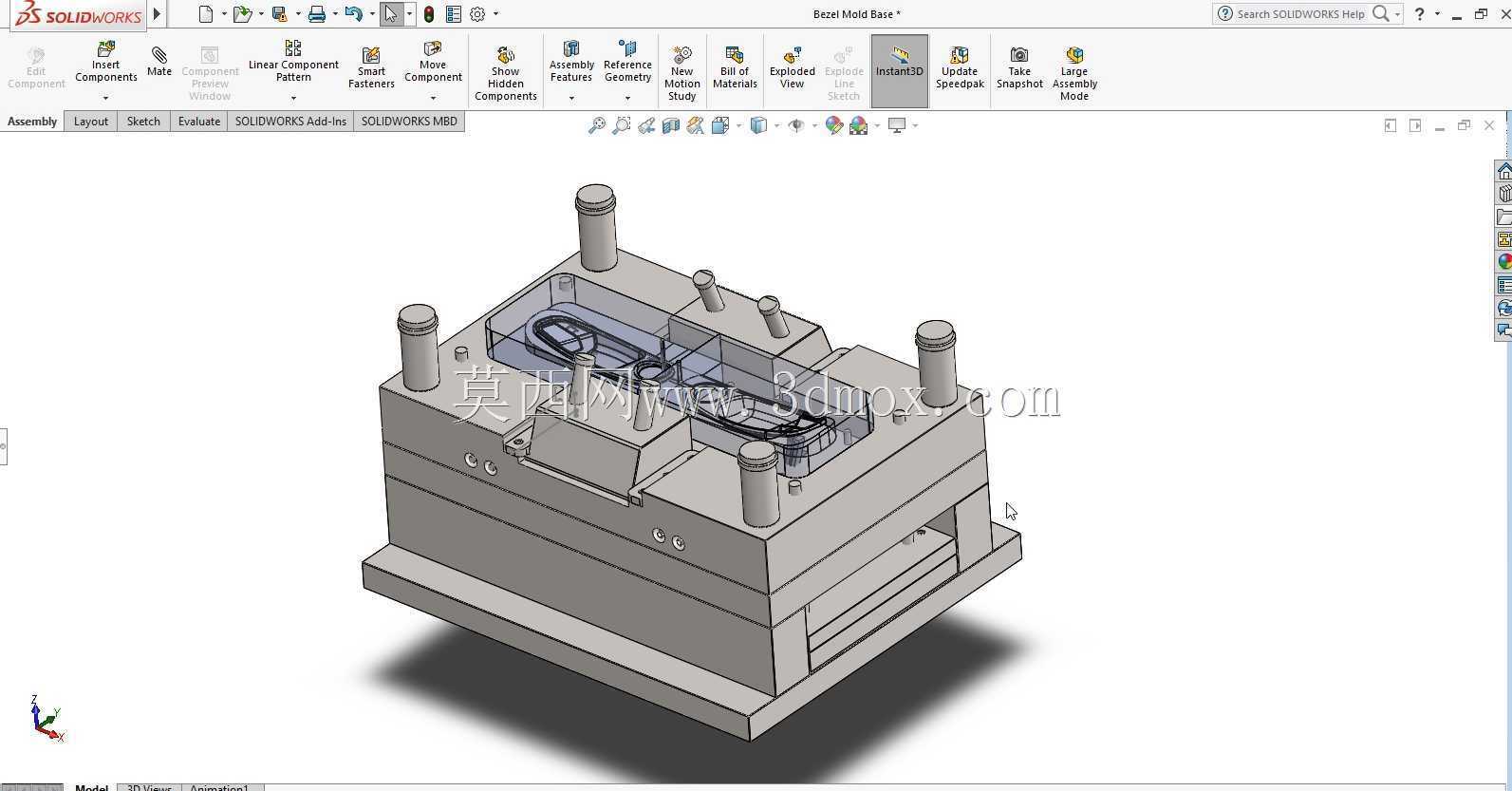
Task: Switch to the Evaluate tab
Action: 199,122
